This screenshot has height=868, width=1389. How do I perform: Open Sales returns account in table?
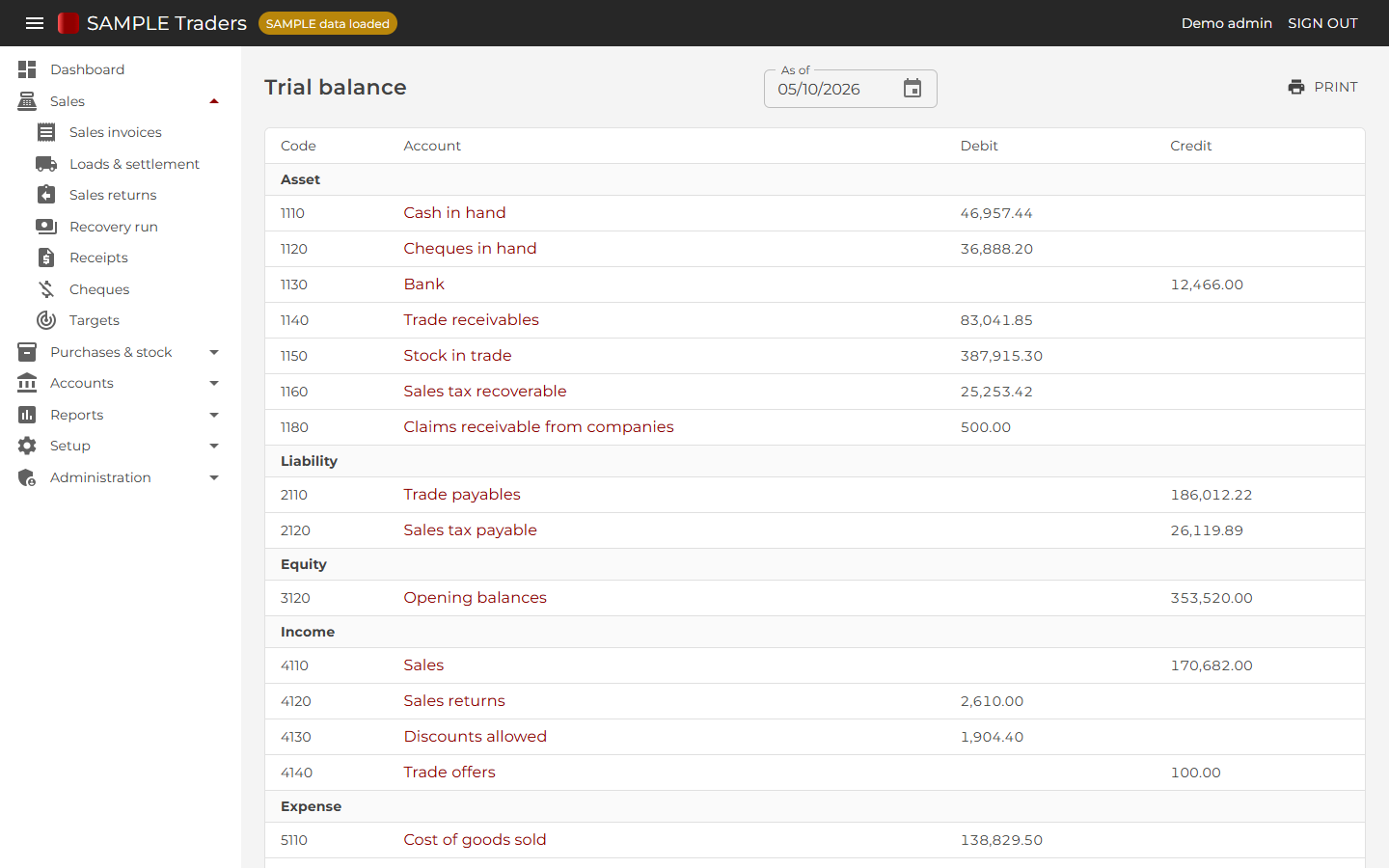pos(454,701)
